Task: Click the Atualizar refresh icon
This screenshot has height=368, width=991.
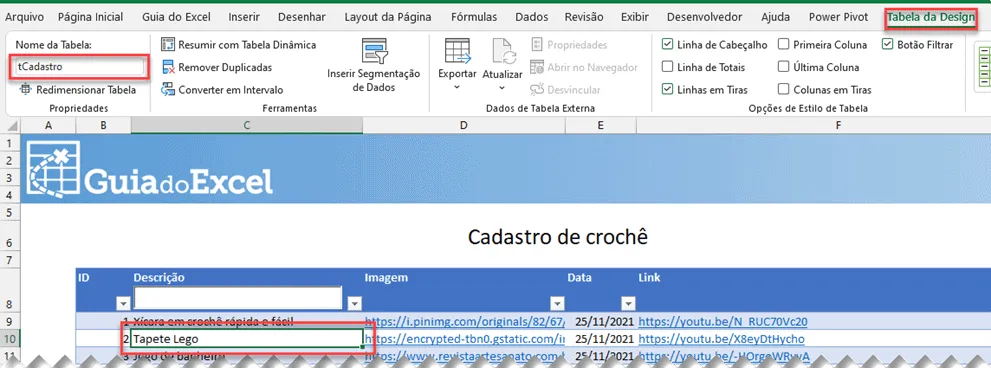Action: (505, 51)
